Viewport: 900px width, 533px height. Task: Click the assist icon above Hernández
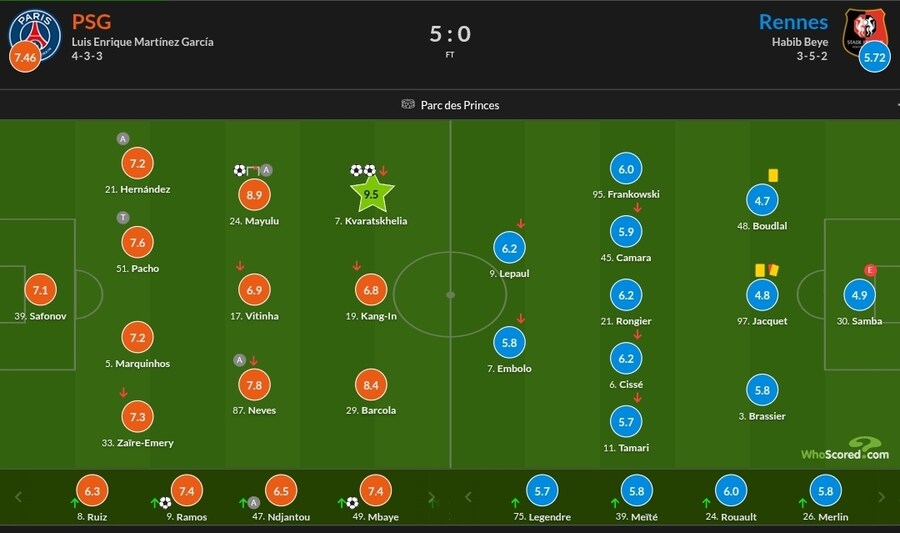(x=123, y=138)
